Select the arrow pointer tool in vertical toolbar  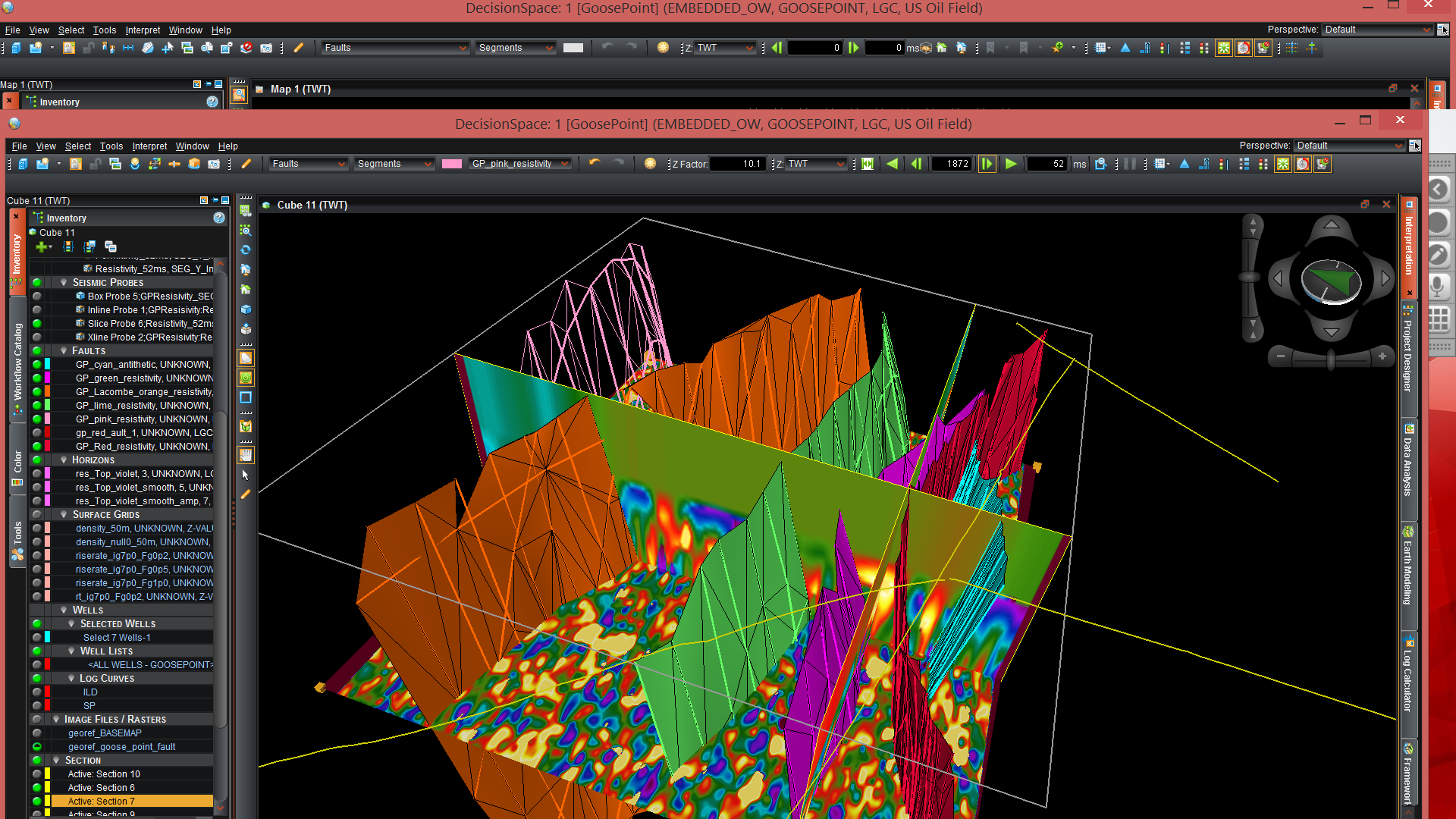[246, 475]
